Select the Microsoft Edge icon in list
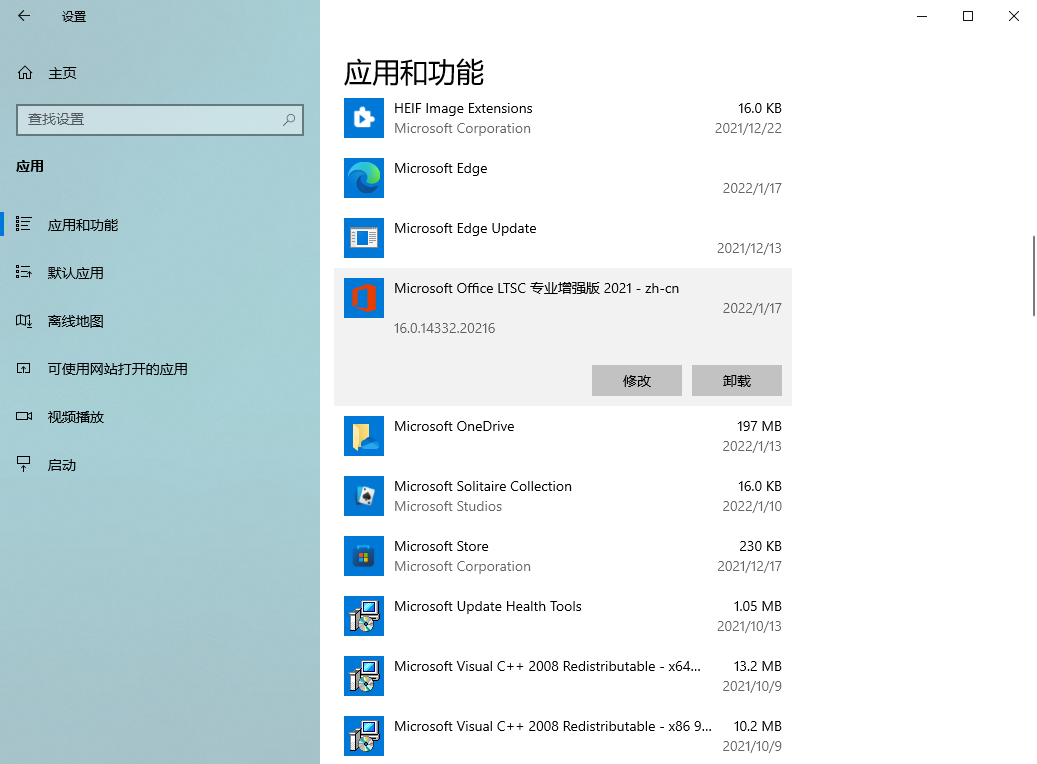Viewport: 1037px width, 764px height. (x=364, y=178)
